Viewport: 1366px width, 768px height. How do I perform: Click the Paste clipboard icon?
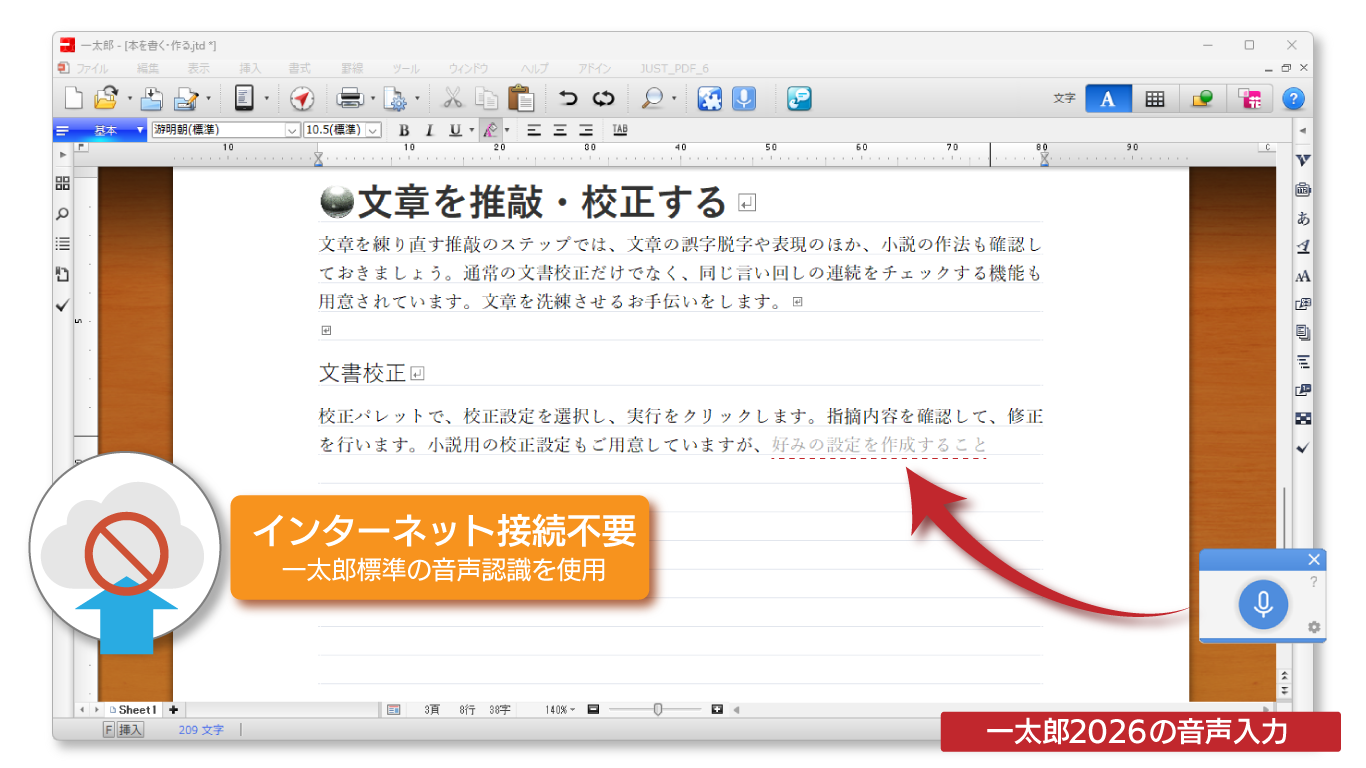521,98
